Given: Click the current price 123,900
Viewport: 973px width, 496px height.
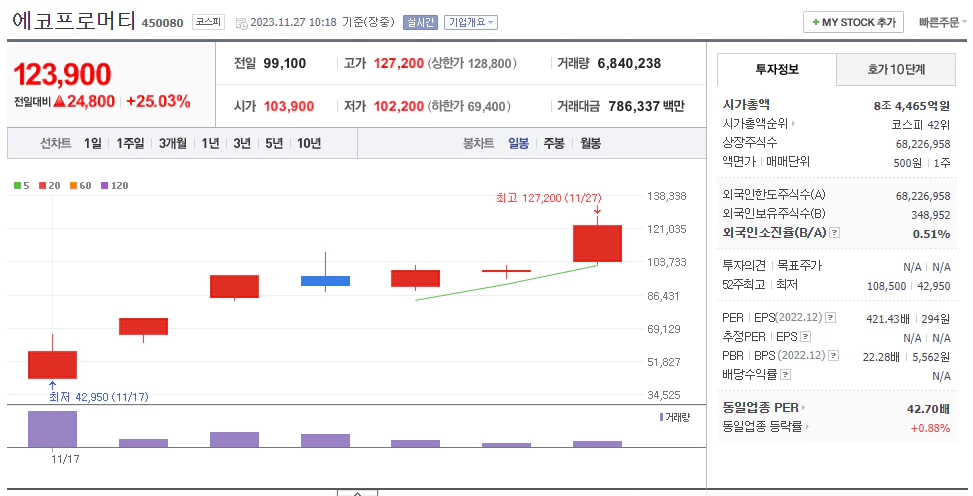Looking at the screenshot, I should (62, 74).
